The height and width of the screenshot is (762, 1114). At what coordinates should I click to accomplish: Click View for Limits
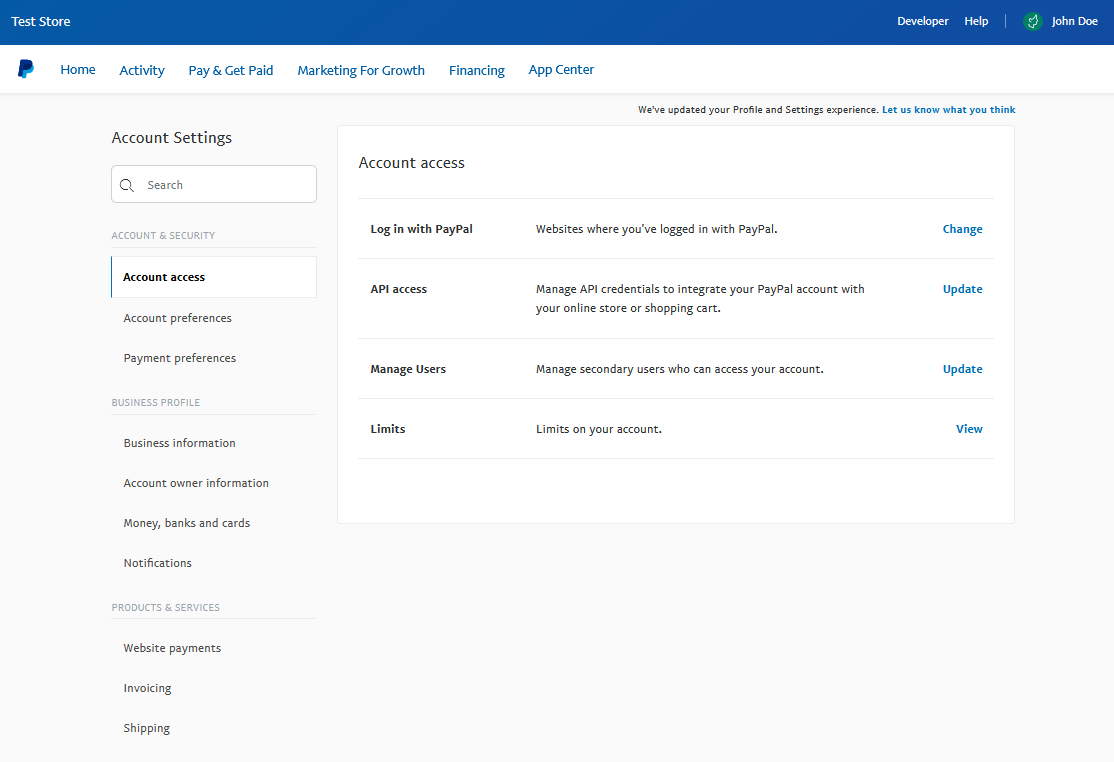969,429
